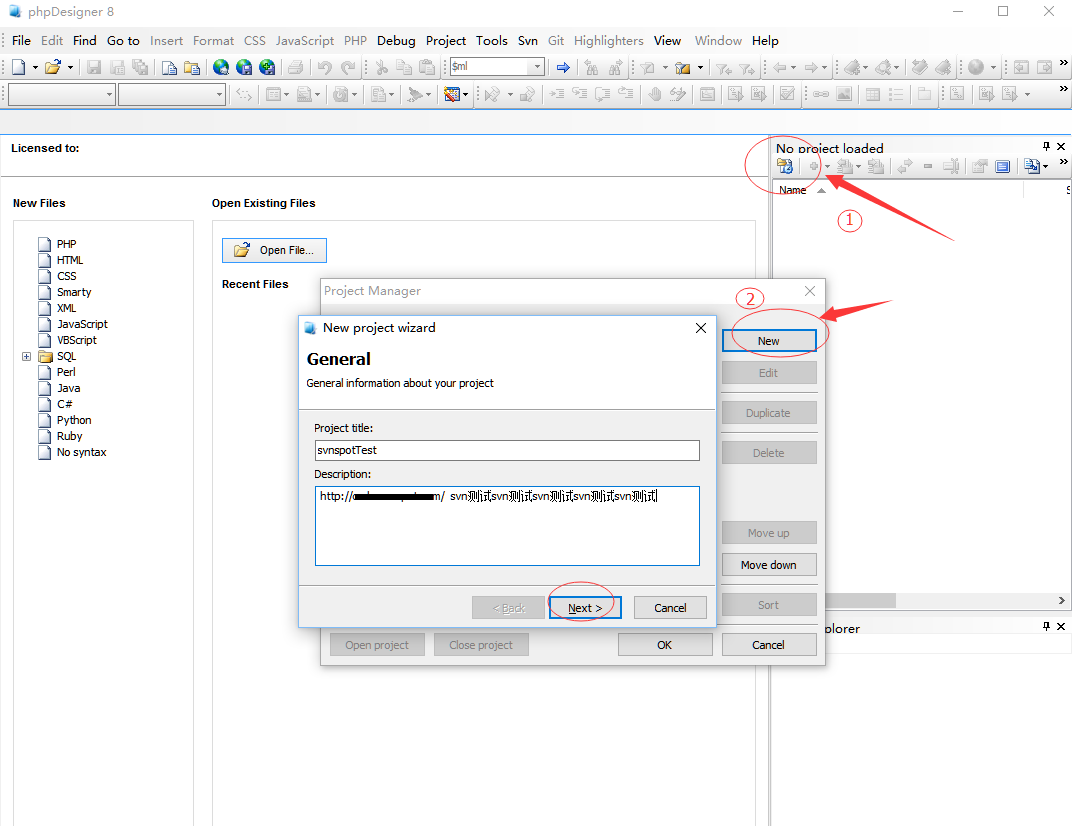The image size is (1072, 826).
Task: Open the View menu
Action: click(x=667, y=40)
